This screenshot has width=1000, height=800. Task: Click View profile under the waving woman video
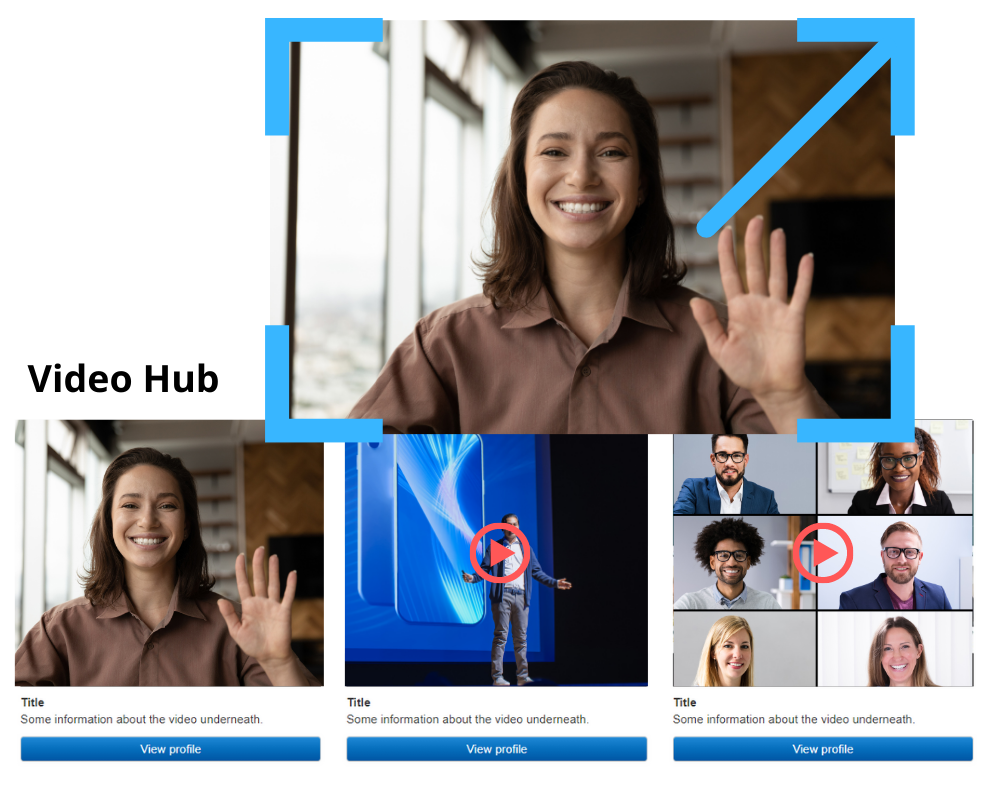pos(170,749)
